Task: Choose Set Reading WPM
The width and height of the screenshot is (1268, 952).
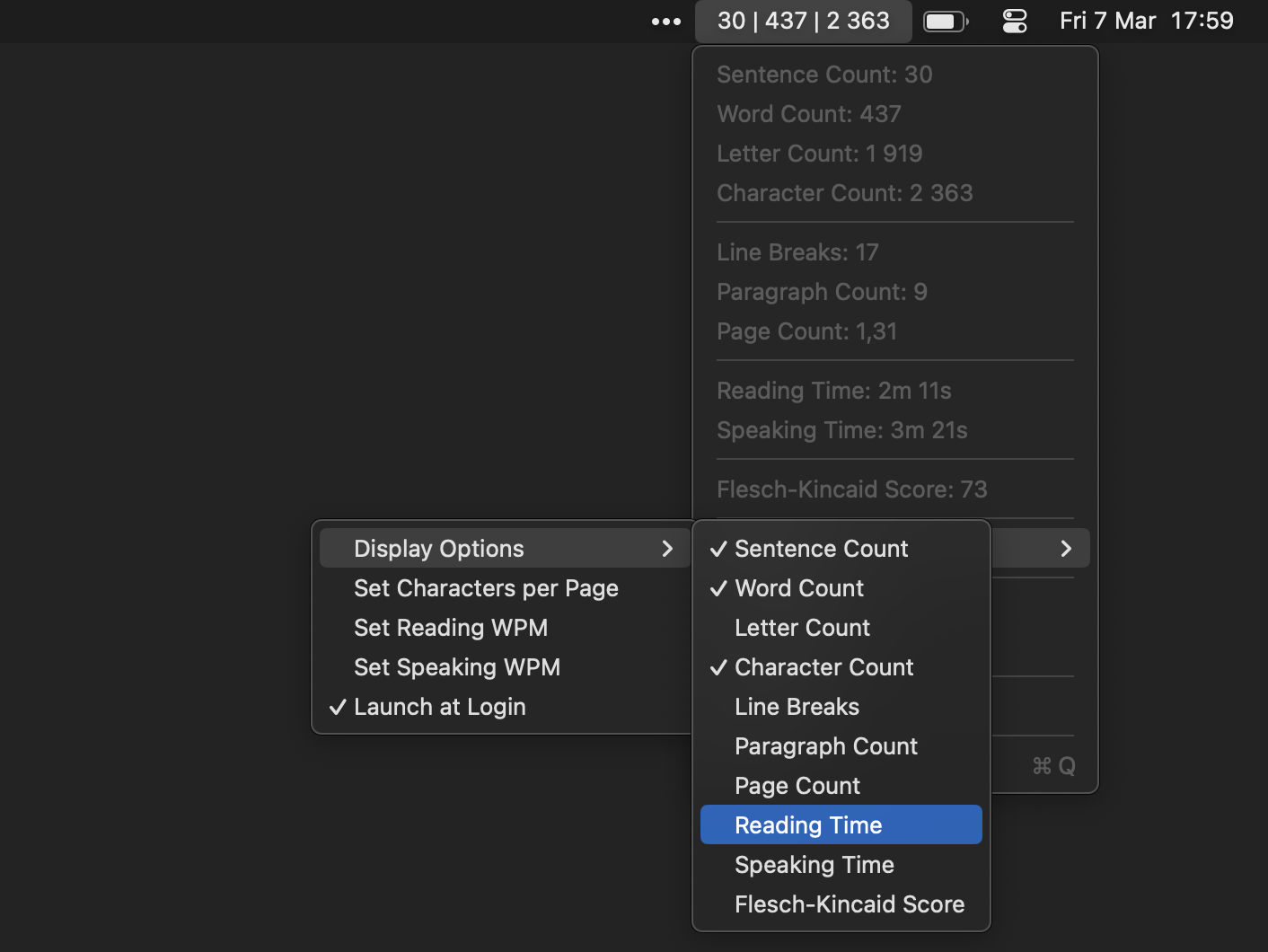Action: (x=451, y=628)
